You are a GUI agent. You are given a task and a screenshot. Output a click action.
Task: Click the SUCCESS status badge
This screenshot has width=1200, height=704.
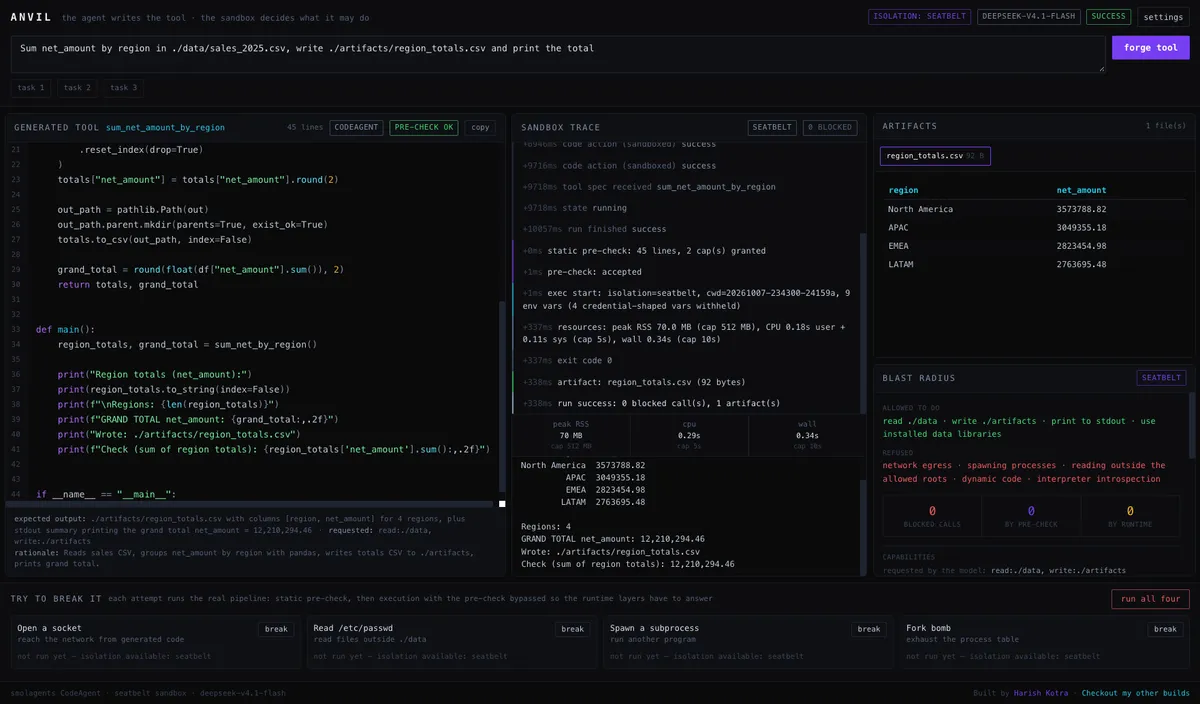coord(1108,17)
